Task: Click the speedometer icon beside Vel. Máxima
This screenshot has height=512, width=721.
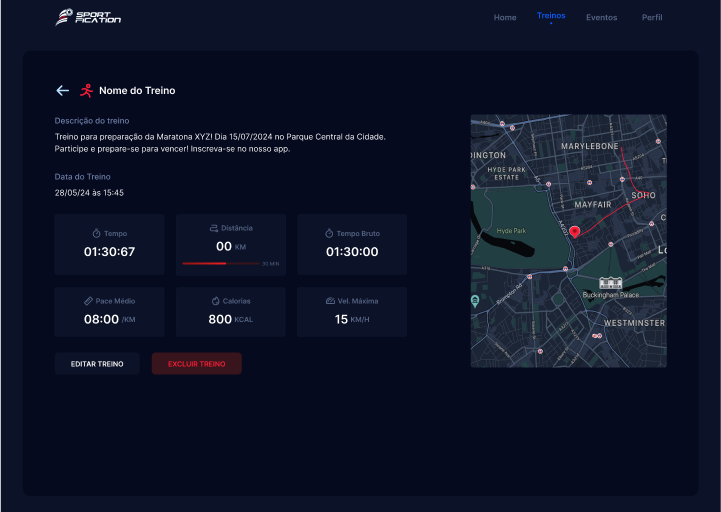Action: pos(330,301)
